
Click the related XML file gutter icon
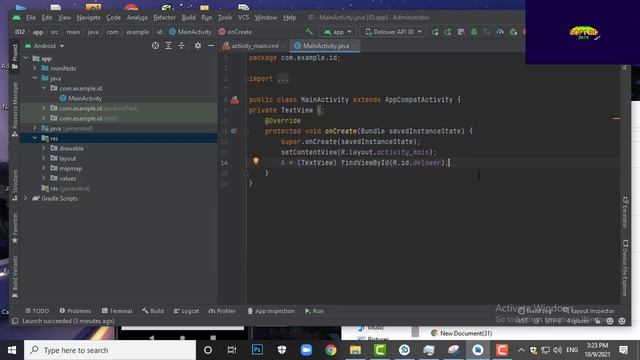point(235,100)
